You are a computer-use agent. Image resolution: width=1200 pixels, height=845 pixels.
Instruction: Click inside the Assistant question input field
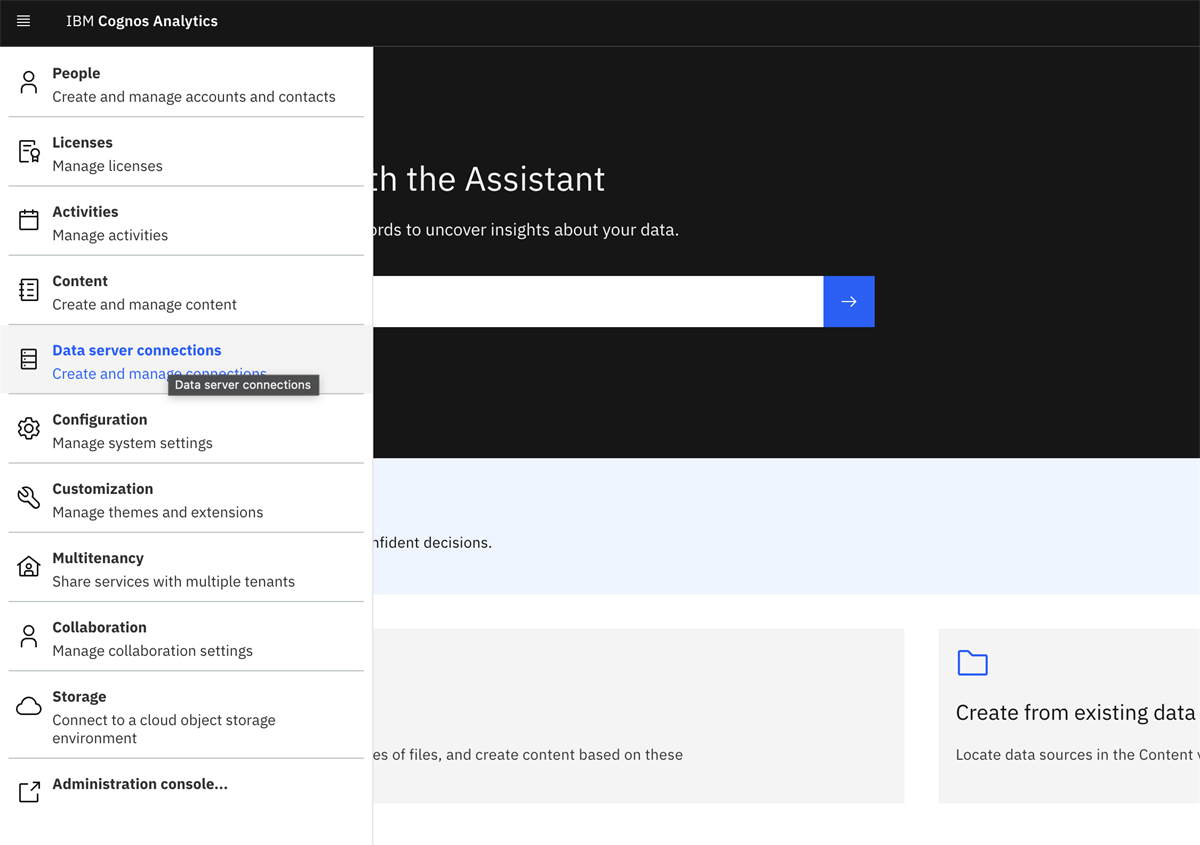pyautogui.click(x=600, y=300)
